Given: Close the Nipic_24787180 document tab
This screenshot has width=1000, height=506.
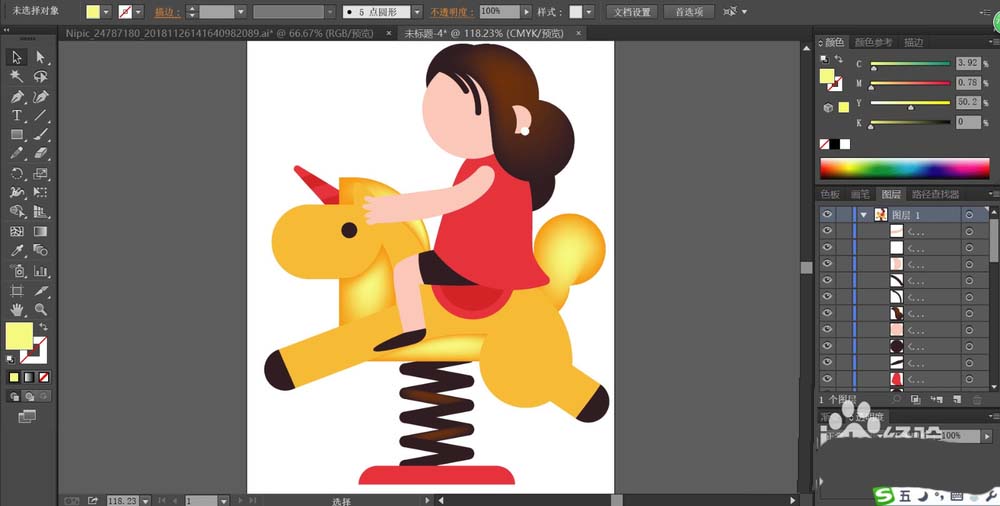Looking at the screenshot, I should 388,34.
